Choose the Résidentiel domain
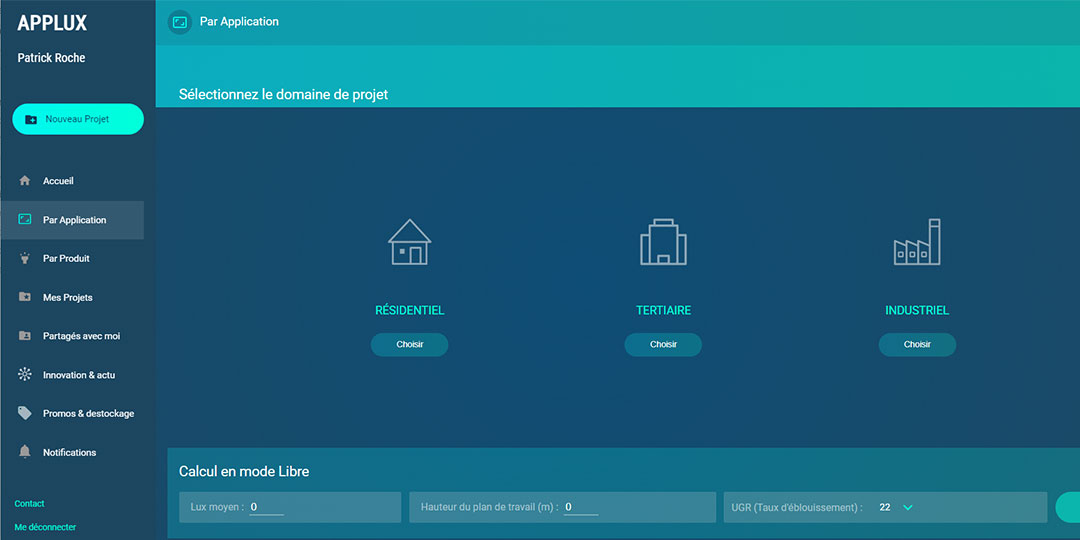This screenshot has height=540, width=1080. click(x=409, y=344)
